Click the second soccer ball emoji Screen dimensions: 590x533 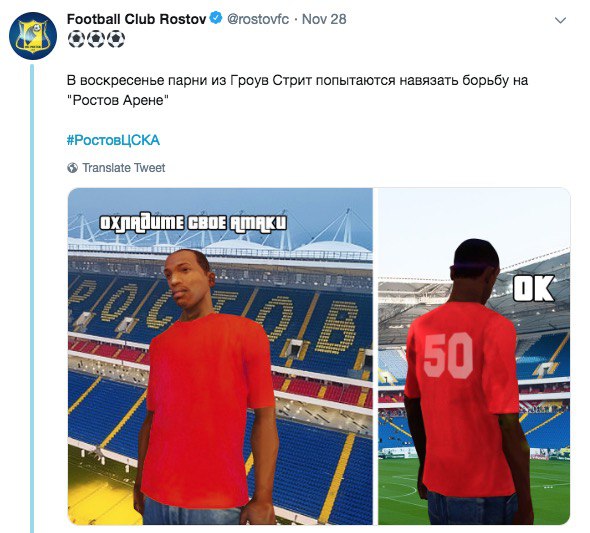(96, 39)
